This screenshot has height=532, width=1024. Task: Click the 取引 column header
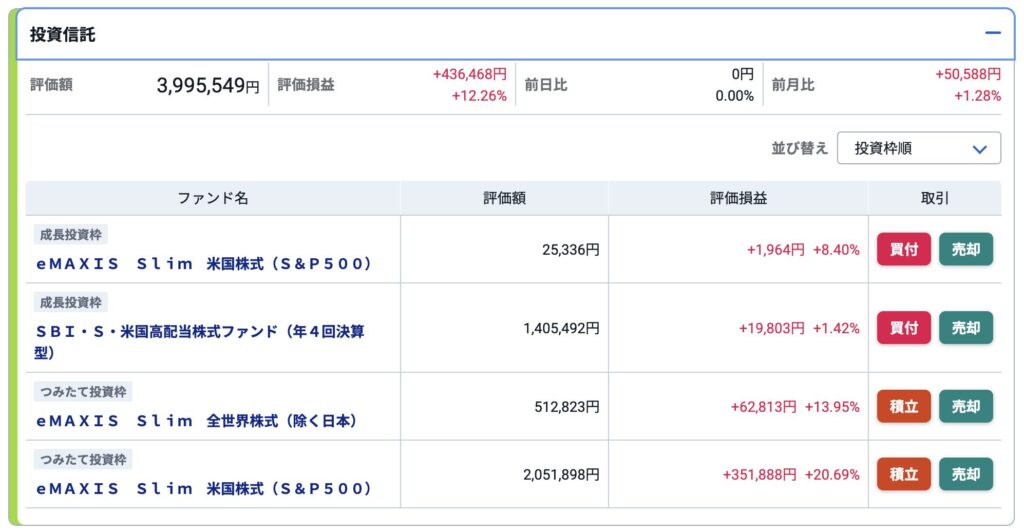pos(934,198)
